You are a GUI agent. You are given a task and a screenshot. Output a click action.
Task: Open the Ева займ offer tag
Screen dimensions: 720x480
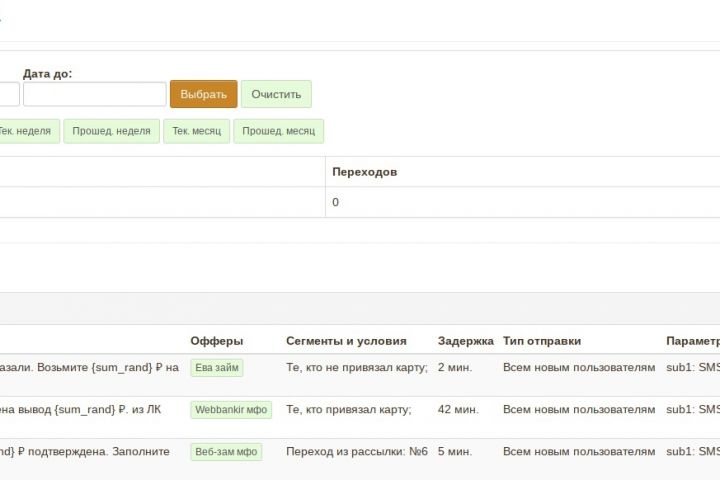[216, 367]
